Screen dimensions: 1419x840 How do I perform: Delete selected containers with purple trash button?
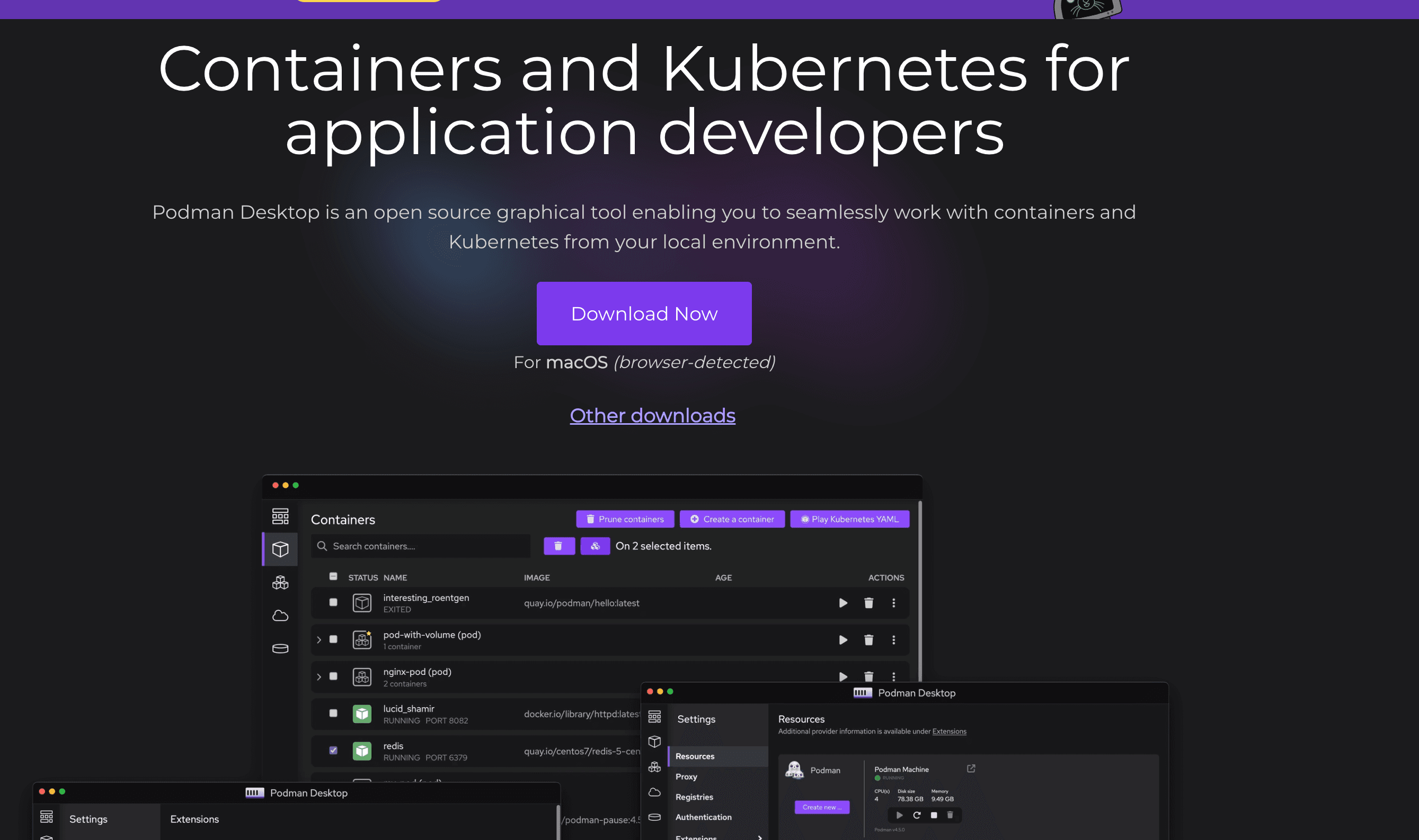point(559,546)
